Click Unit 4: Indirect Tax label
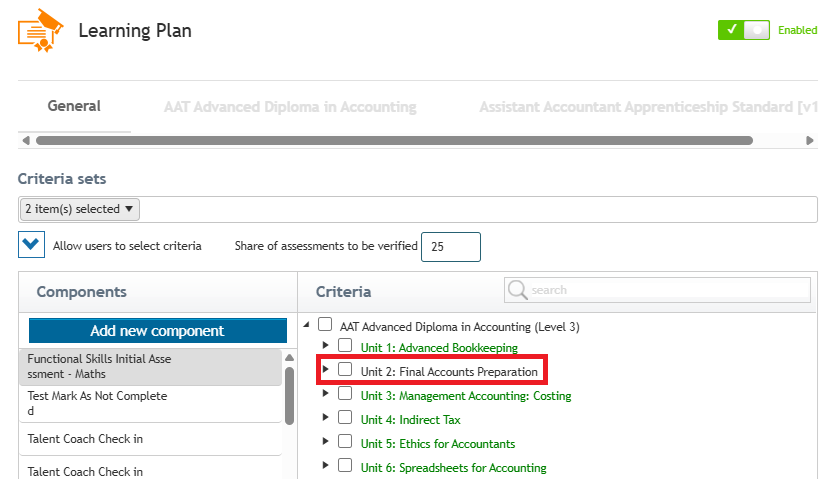Viewport: 831px width, 479px height. [410, 420]
